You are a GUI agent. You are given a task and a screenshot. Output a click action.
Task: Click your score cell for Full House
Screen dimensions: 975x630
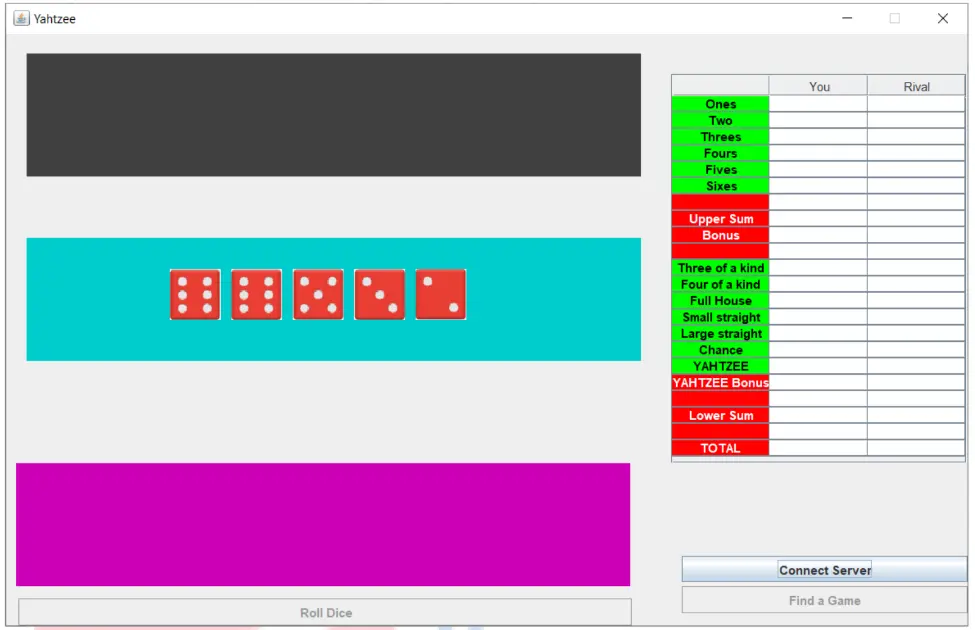coord(818,300)
